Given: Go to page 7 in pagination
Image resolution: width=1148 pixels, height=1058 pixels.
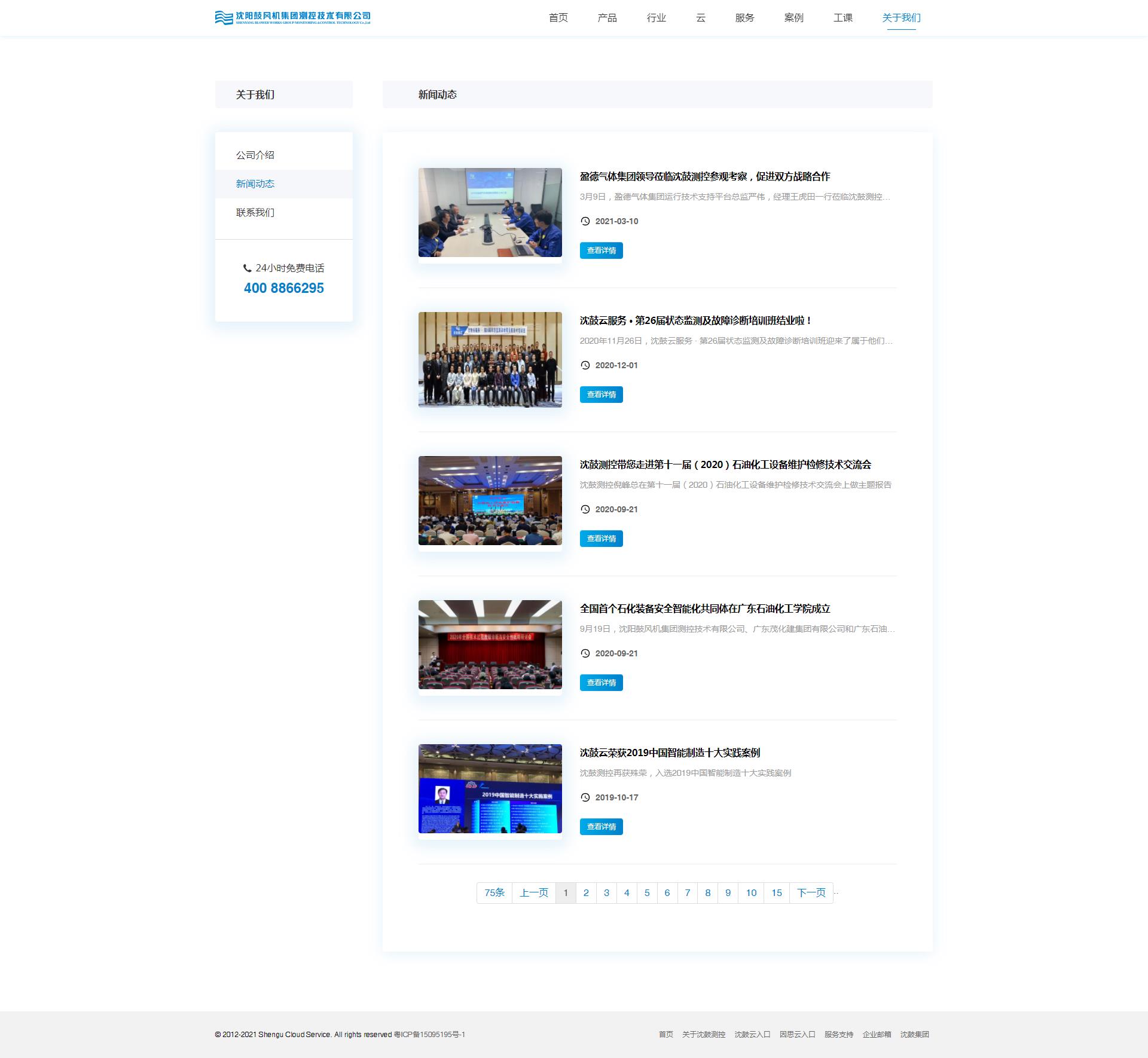Looking at the screenshot, I should [688, 893].
